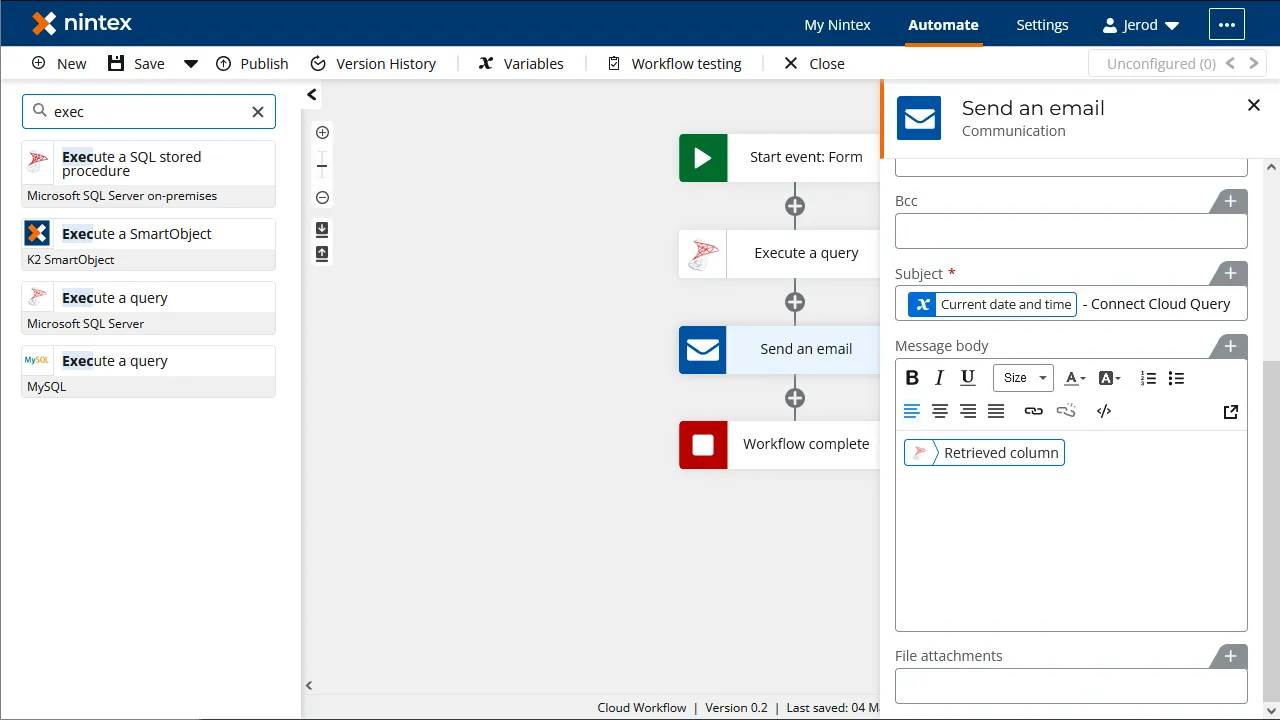Open the Save options dropdown arrow
This screenshot has width=1280, height=720.
pyautogui.click(x=191, y=63)
